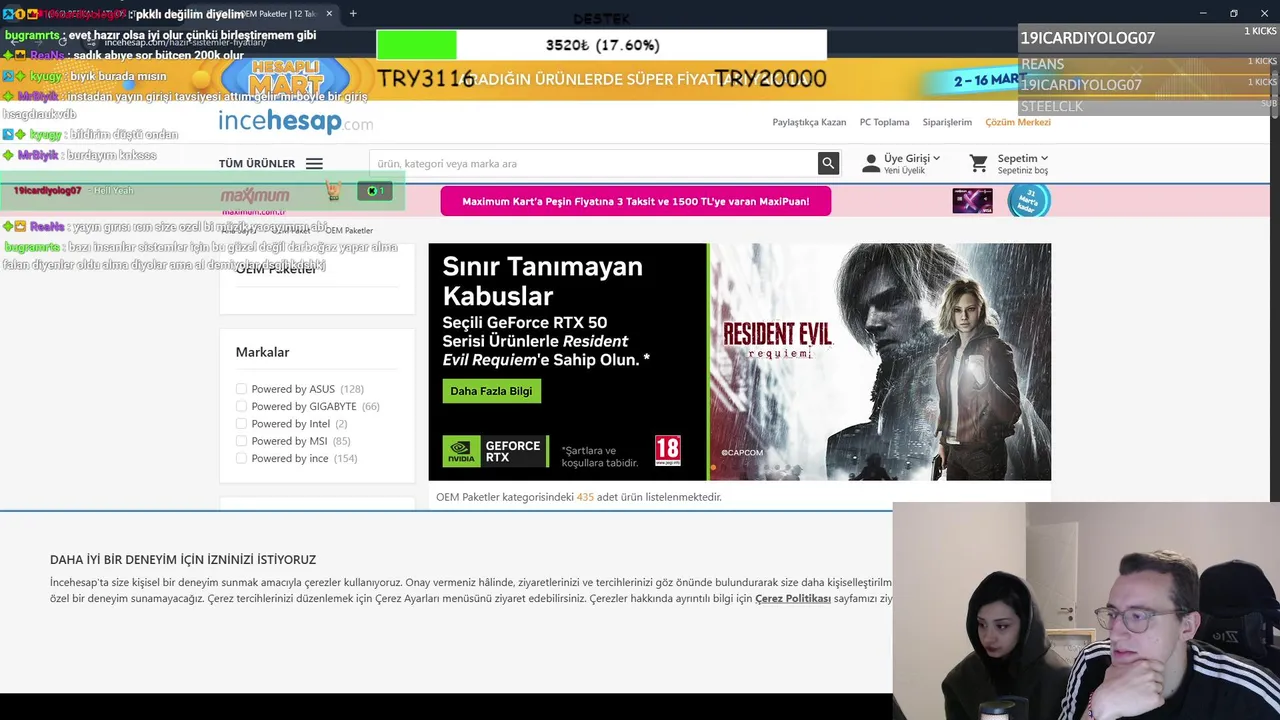The height and width of the screenshot is (720, 1280).
Task: Open the incehesap.com logo homepage
Action: (296, 122)
